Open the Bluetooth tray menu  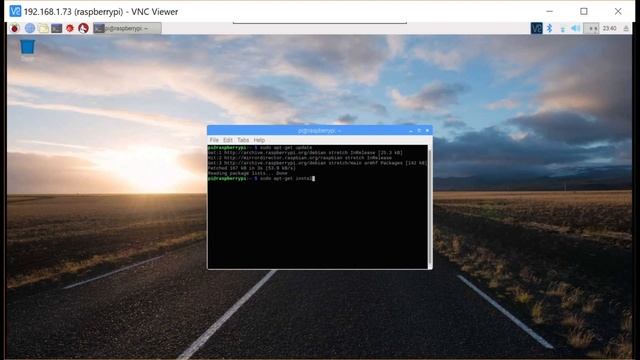549,28
